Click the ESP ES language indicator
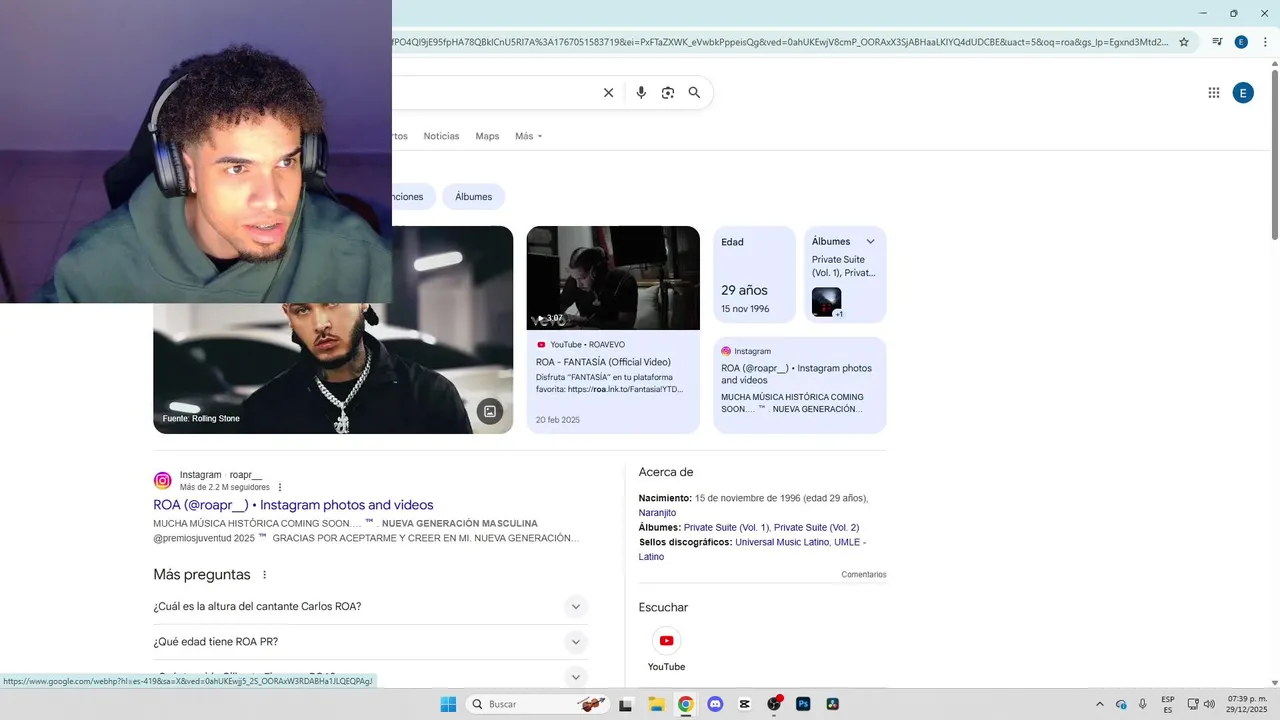The width and height of the screenshot is (1280, 720). pos(1168,704)
